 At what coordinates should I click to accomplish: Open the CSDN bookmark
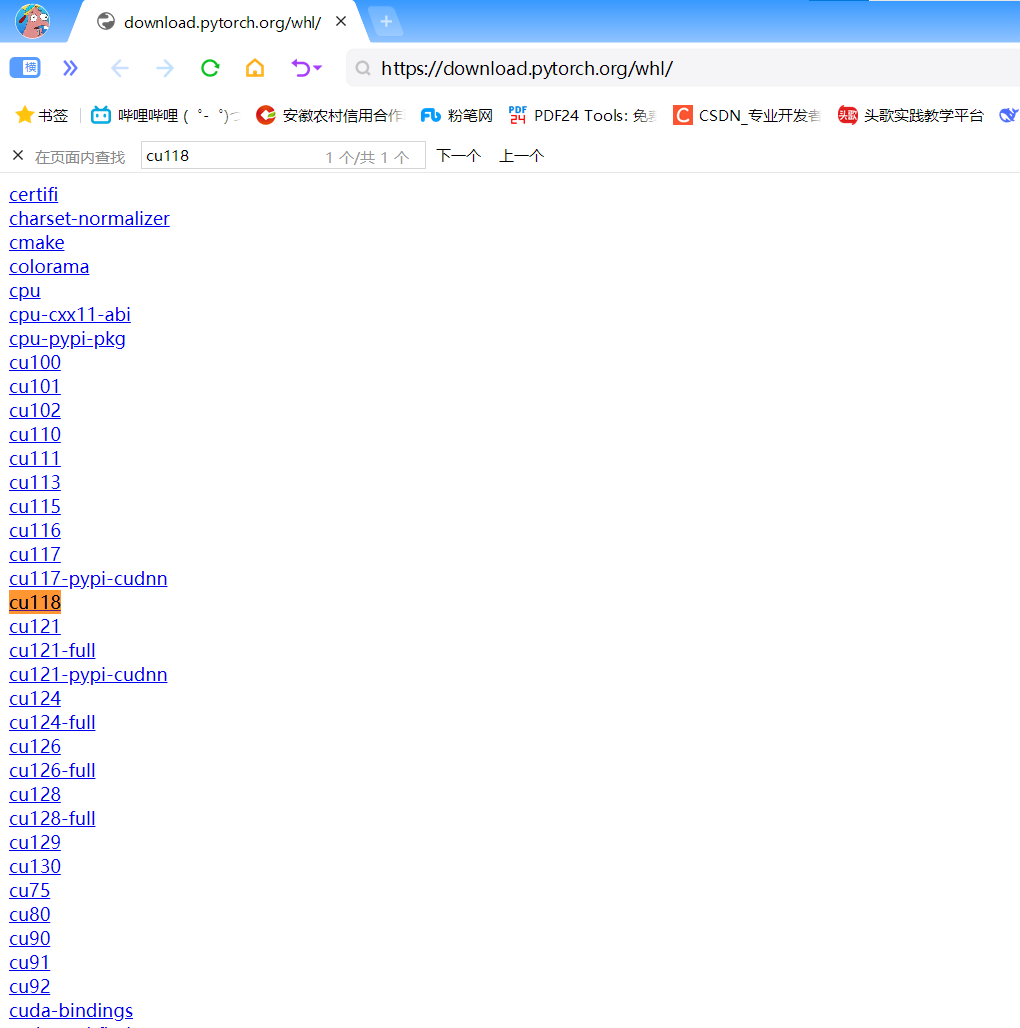747,115
